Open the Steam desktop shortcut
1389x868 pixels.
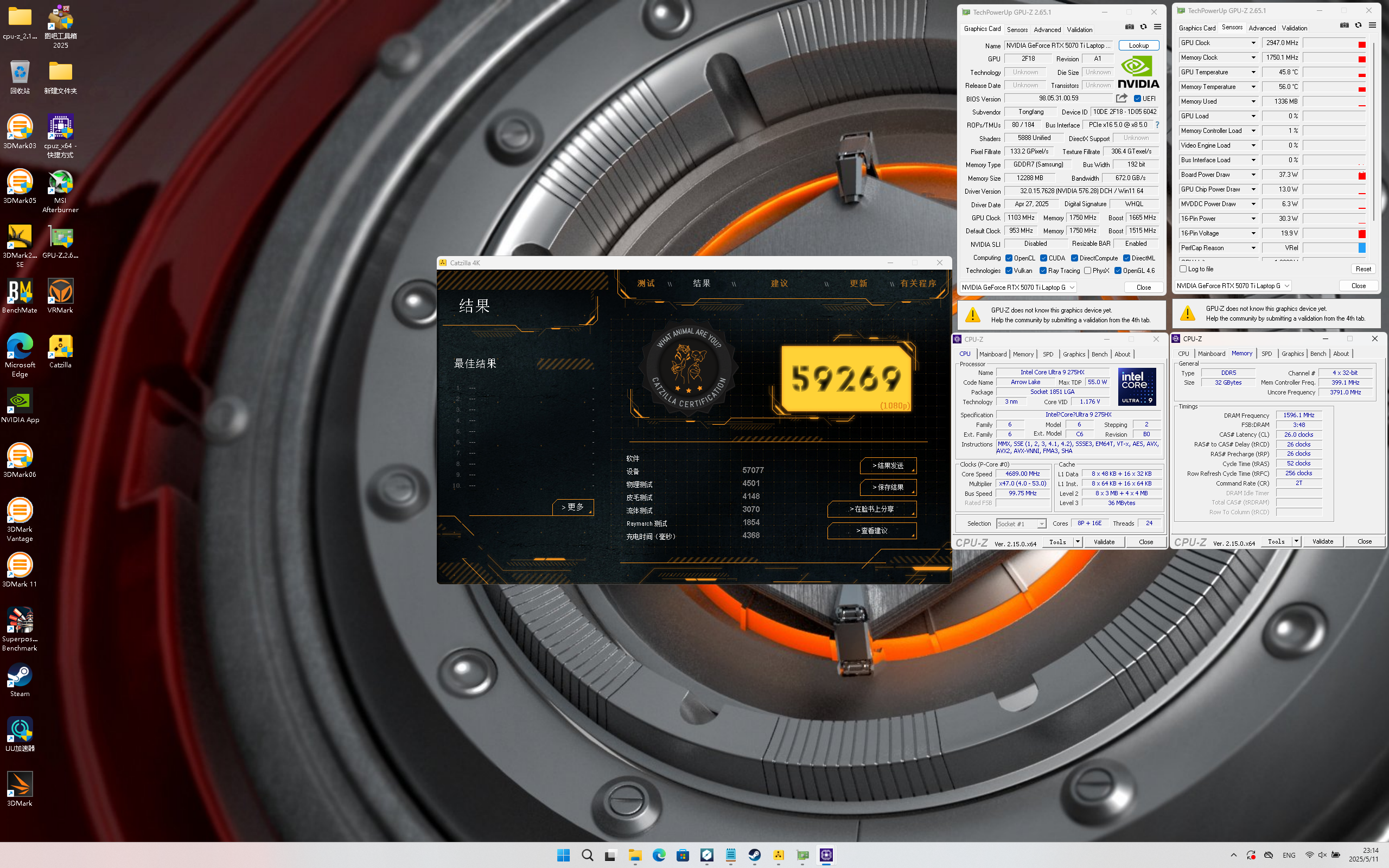[x=20, y=680]
